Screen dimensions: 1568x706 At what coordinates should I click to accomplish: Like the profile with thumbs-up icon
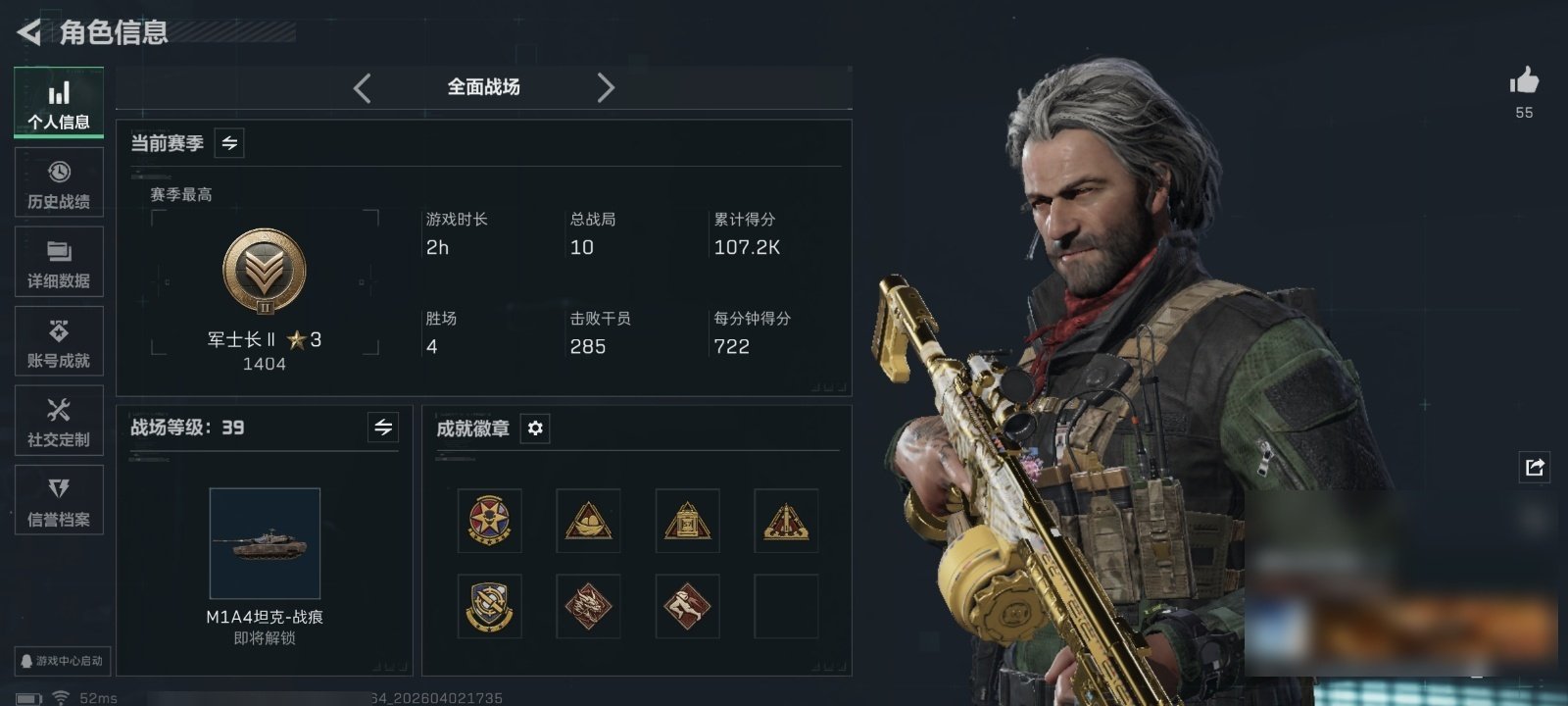point(1524,80)
